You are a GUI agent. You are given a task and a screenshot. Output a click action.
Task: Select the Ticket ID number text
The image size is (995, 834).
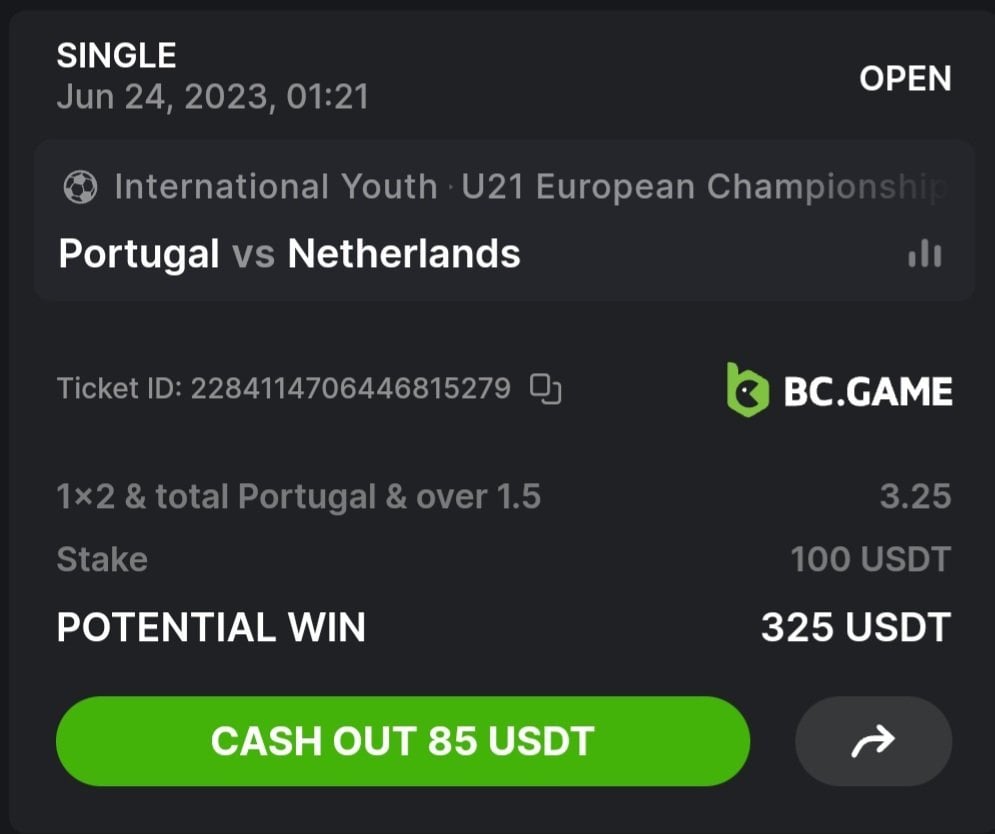coord(350,388)
